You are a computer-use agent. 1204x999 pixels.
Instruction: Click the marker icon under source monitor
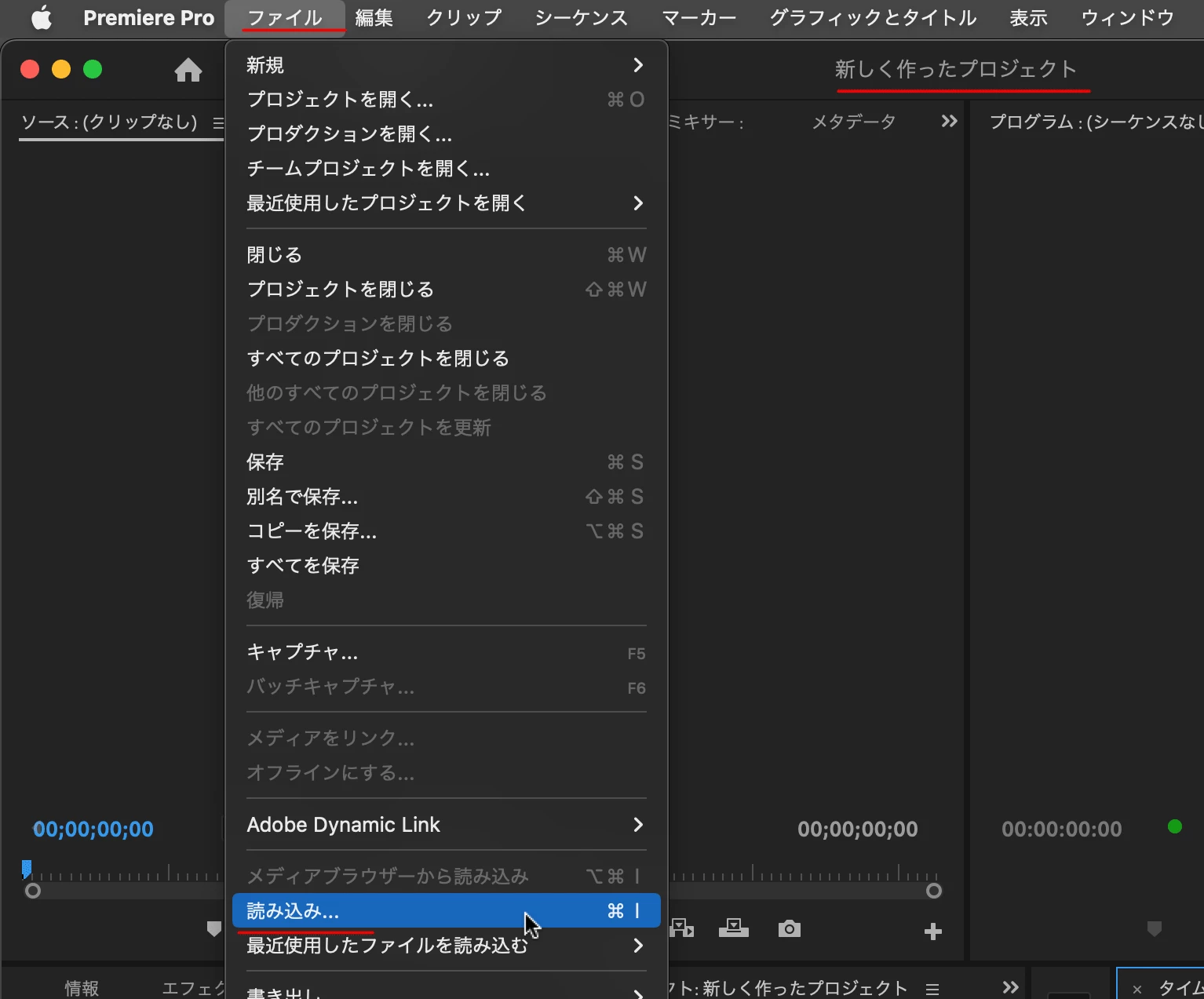(x=213, y=929)
